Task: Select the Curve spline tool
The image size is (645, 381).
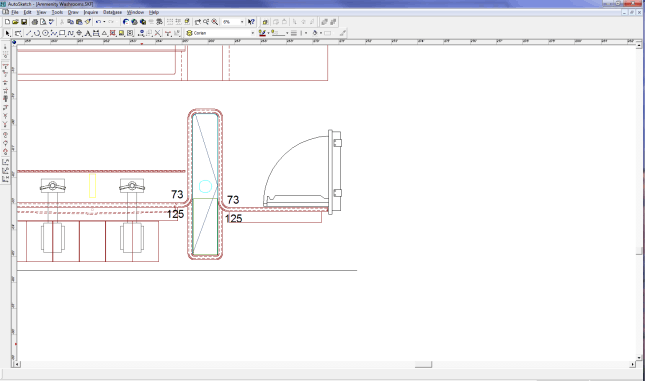Action: tap(70, 33)
